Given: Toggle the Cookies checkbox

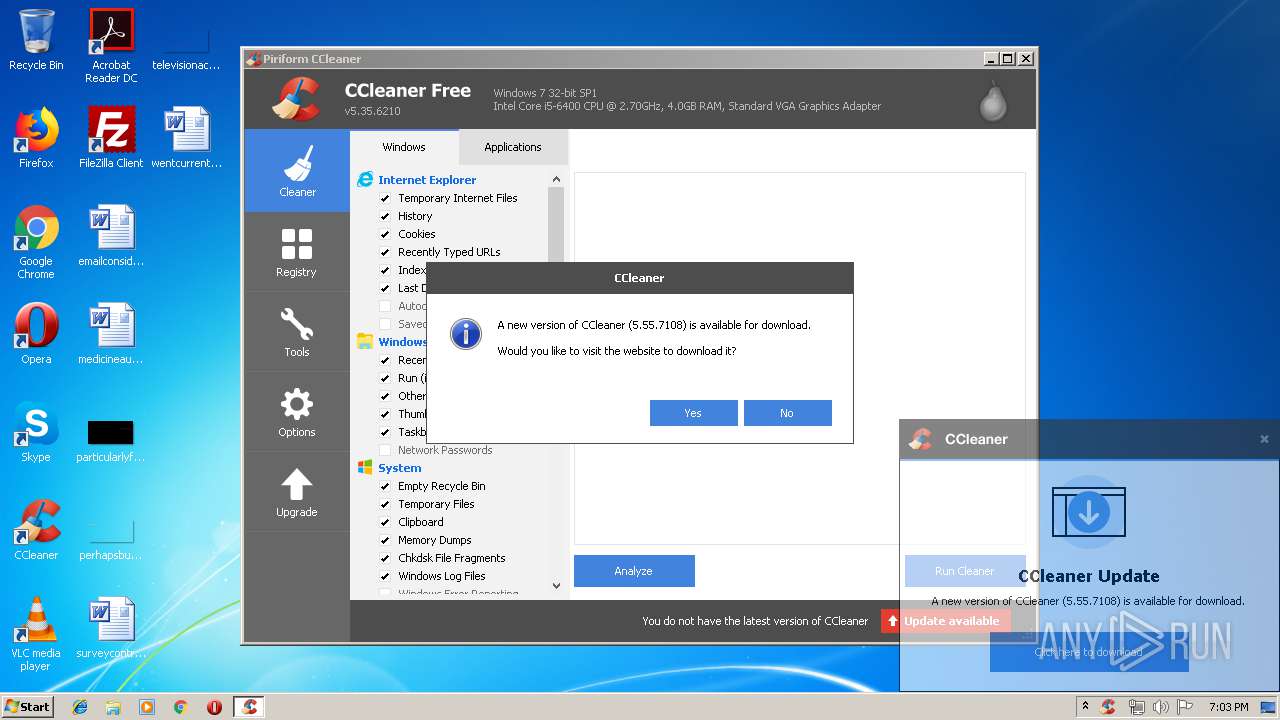Looking at the screenshot, I should click(385, 234).
